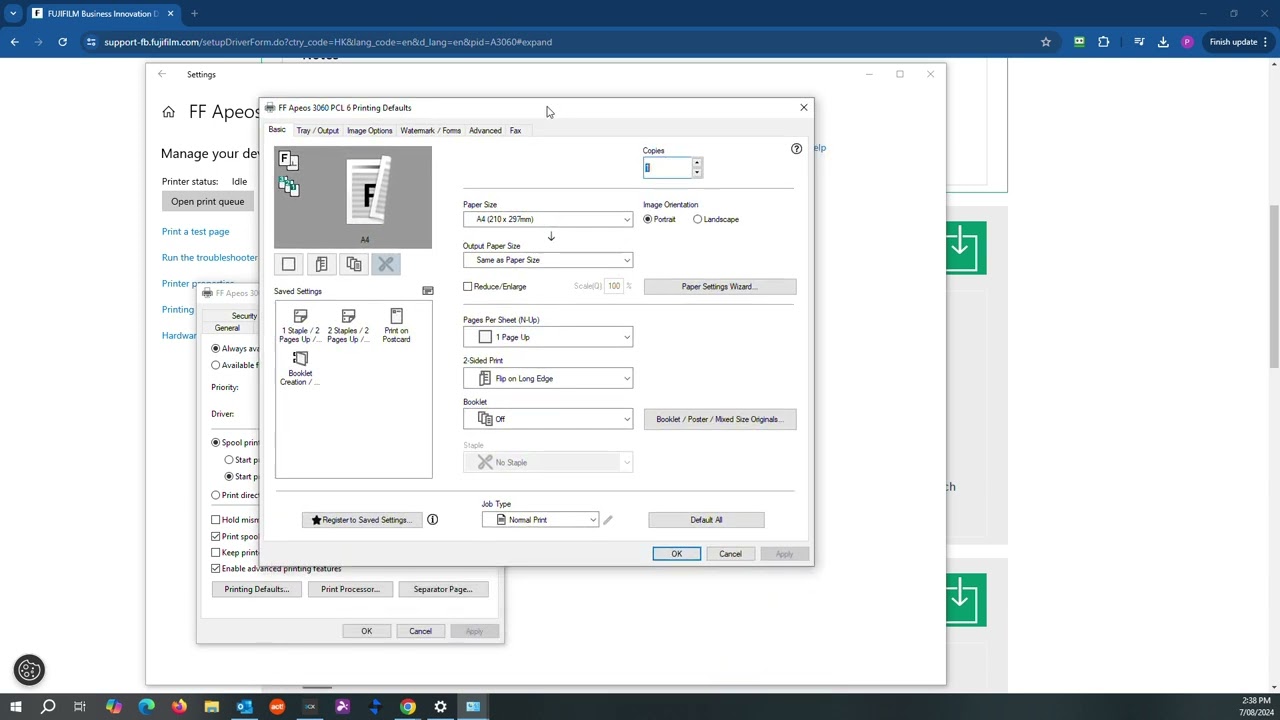Enable the Reduce/Enlarge checkbox
The image size is (1280, 720).
[468, 287]
